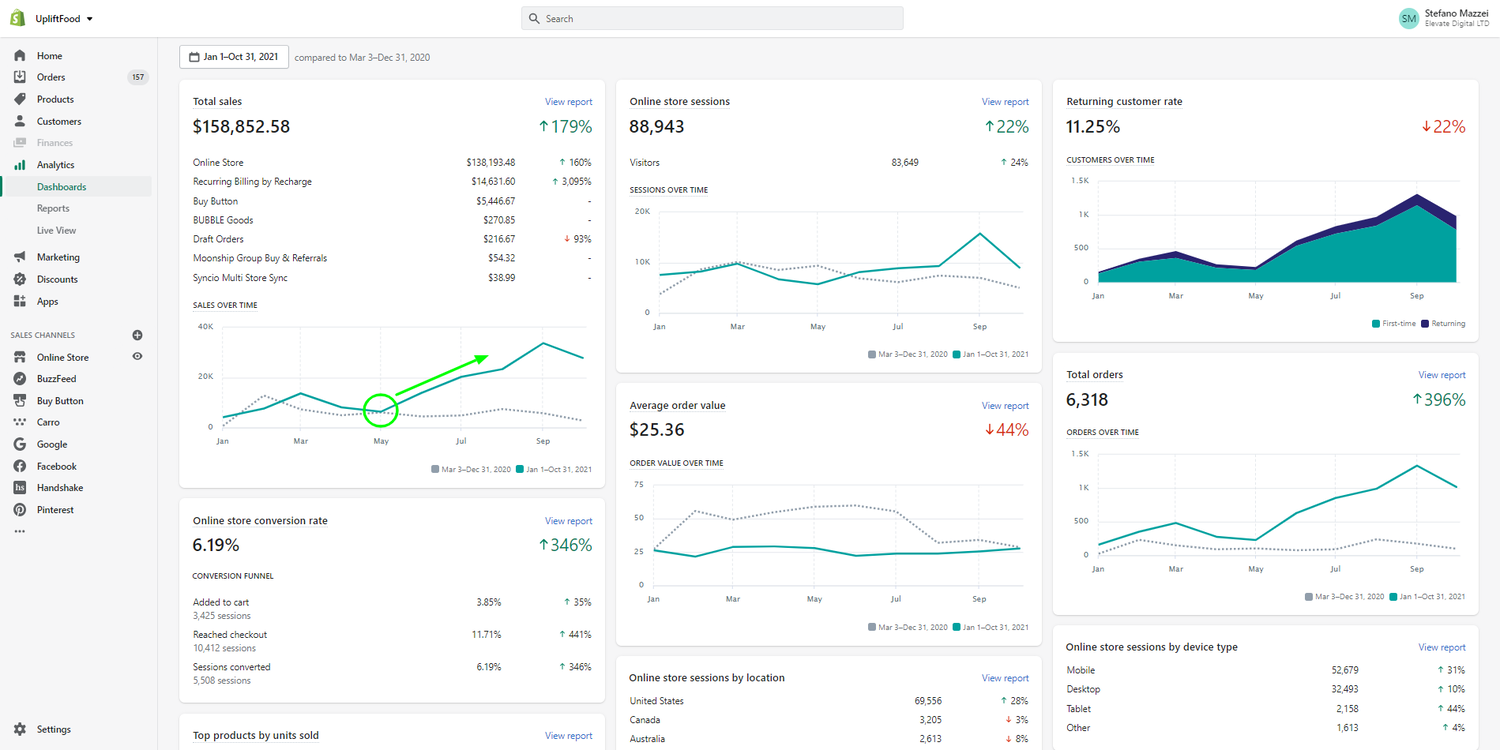View report for sessions by location
The height and width of the screenshot is (750, 1500).
pyautogui.click(x=1005, y=678)
